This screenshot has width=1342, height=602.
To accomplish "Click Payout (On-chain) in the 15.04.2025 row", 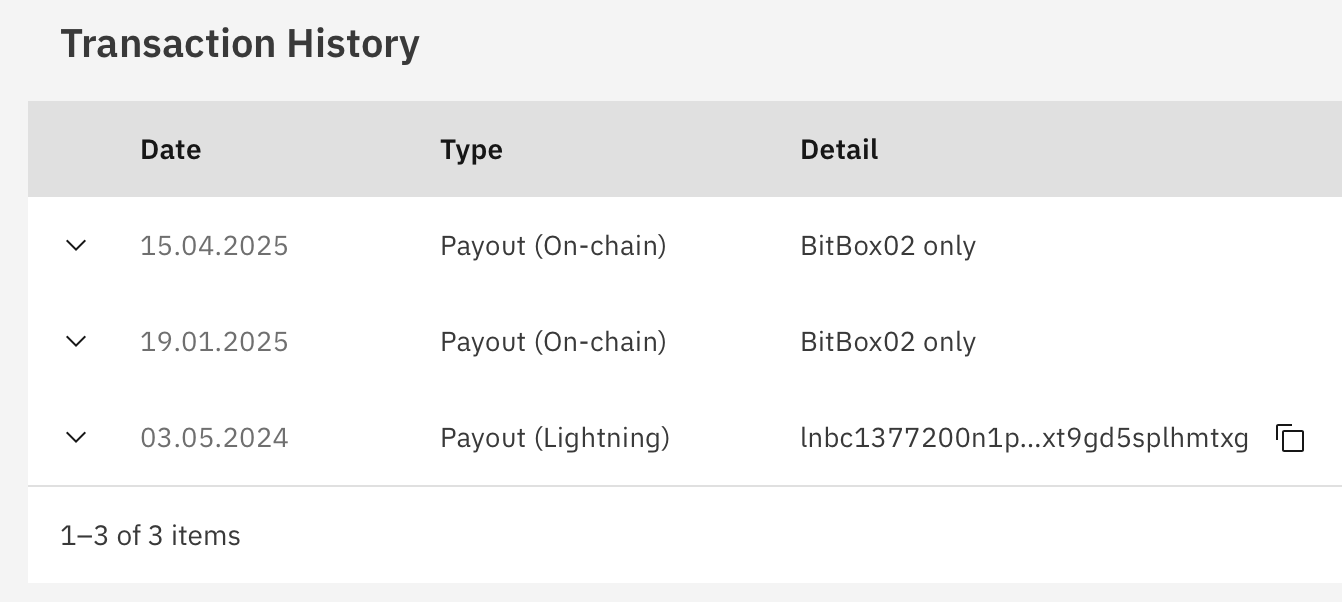I will 553,246.
